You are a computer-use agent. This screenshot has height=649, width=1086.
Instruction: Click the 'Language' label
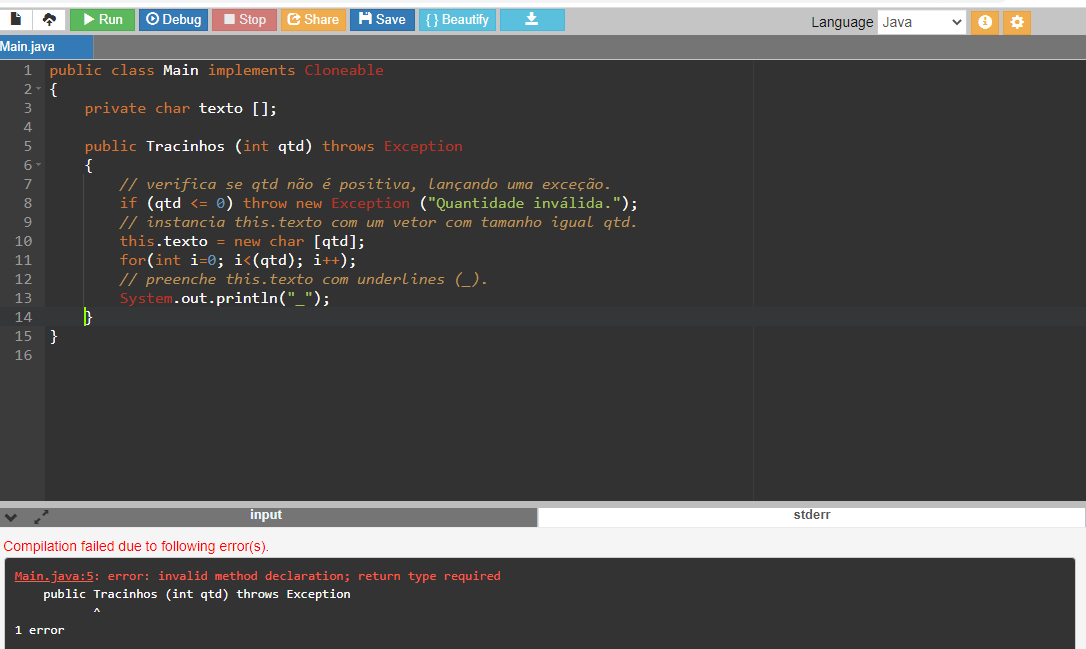(x=842, y=22)
